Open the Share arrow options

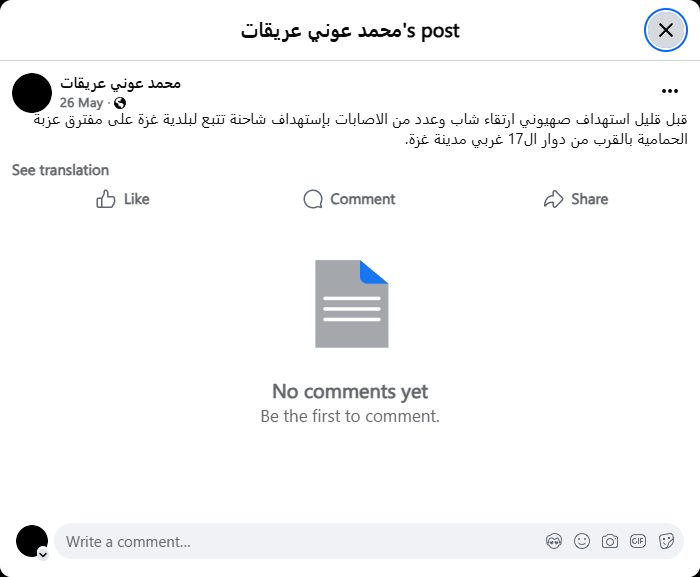[x=575, y=199]
